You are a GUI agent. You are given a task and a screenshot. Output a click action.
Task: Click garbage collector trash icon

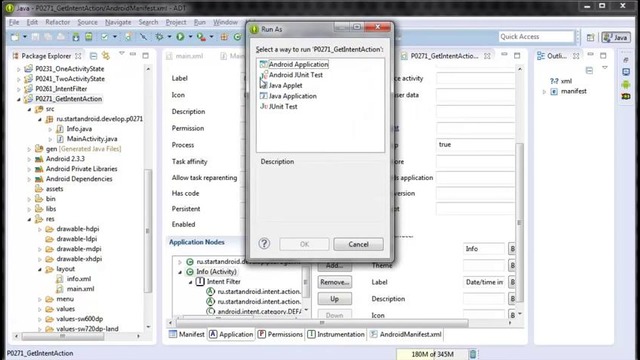[473, 354]
